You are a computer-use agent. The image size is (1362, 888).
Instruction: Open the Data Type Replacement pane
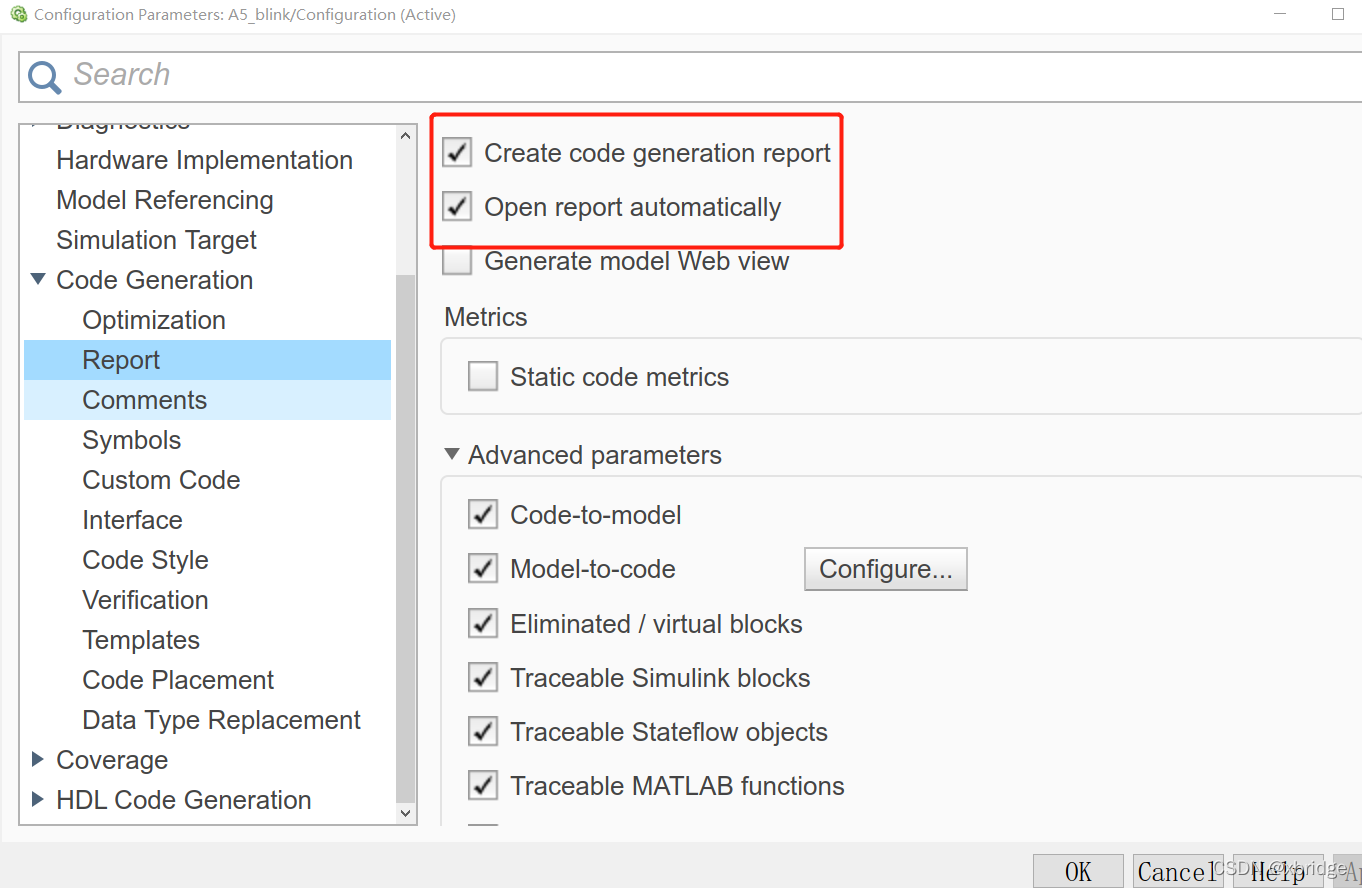click(221, 720)
